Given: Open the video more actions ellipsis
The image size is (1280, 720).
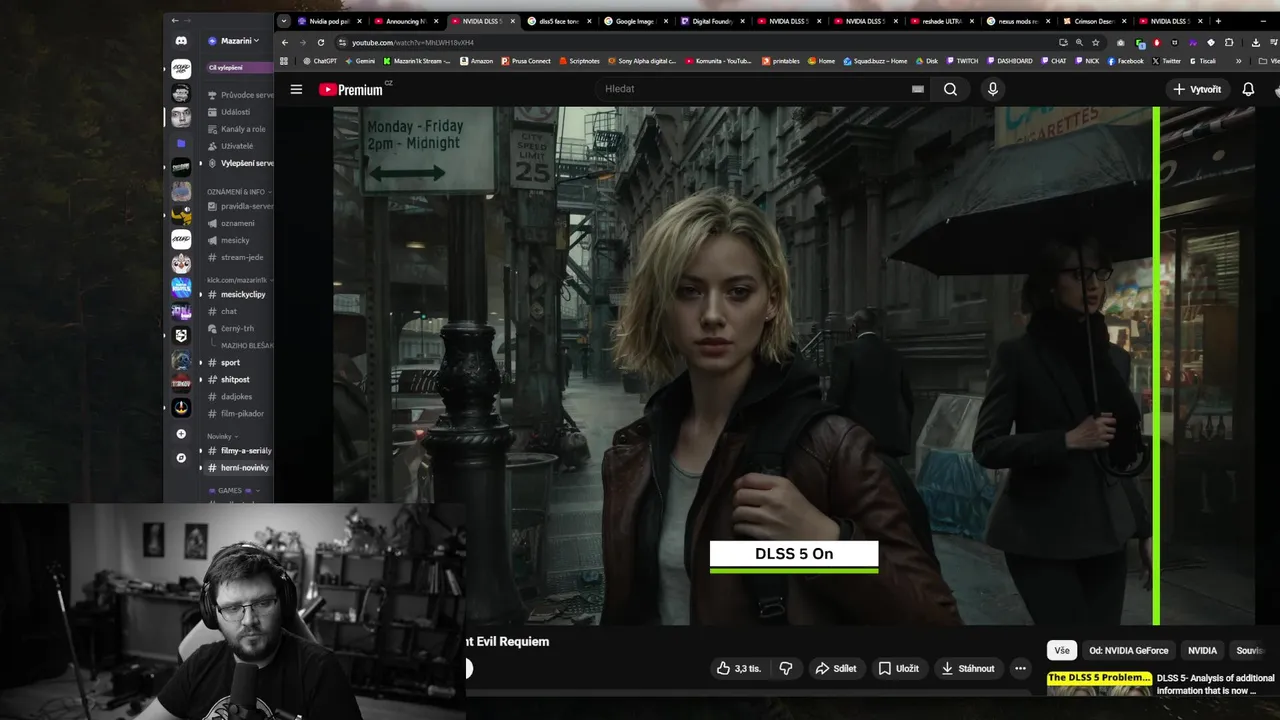Looking at the screenshot, I should tap(1020, 668).
